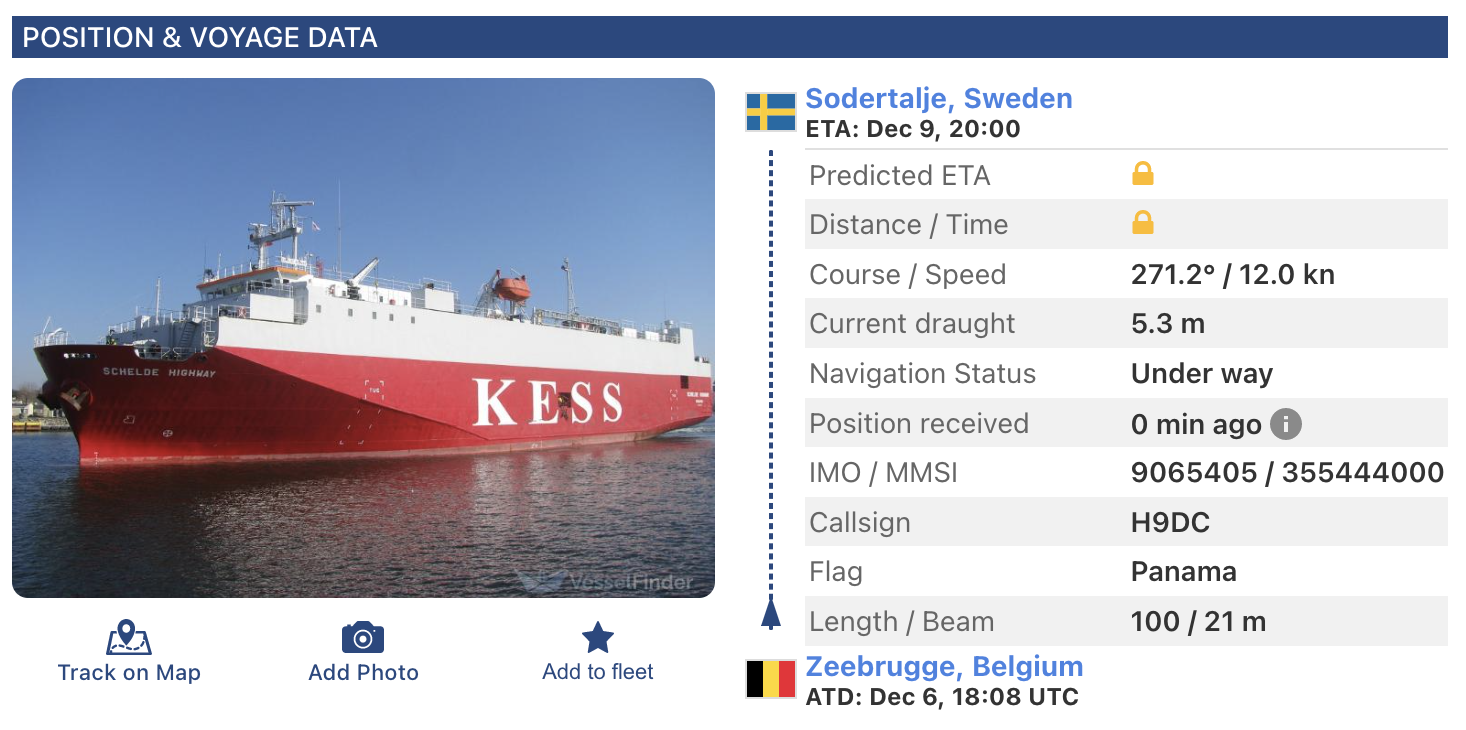Click the Distance / Time lock icon

1142,224
